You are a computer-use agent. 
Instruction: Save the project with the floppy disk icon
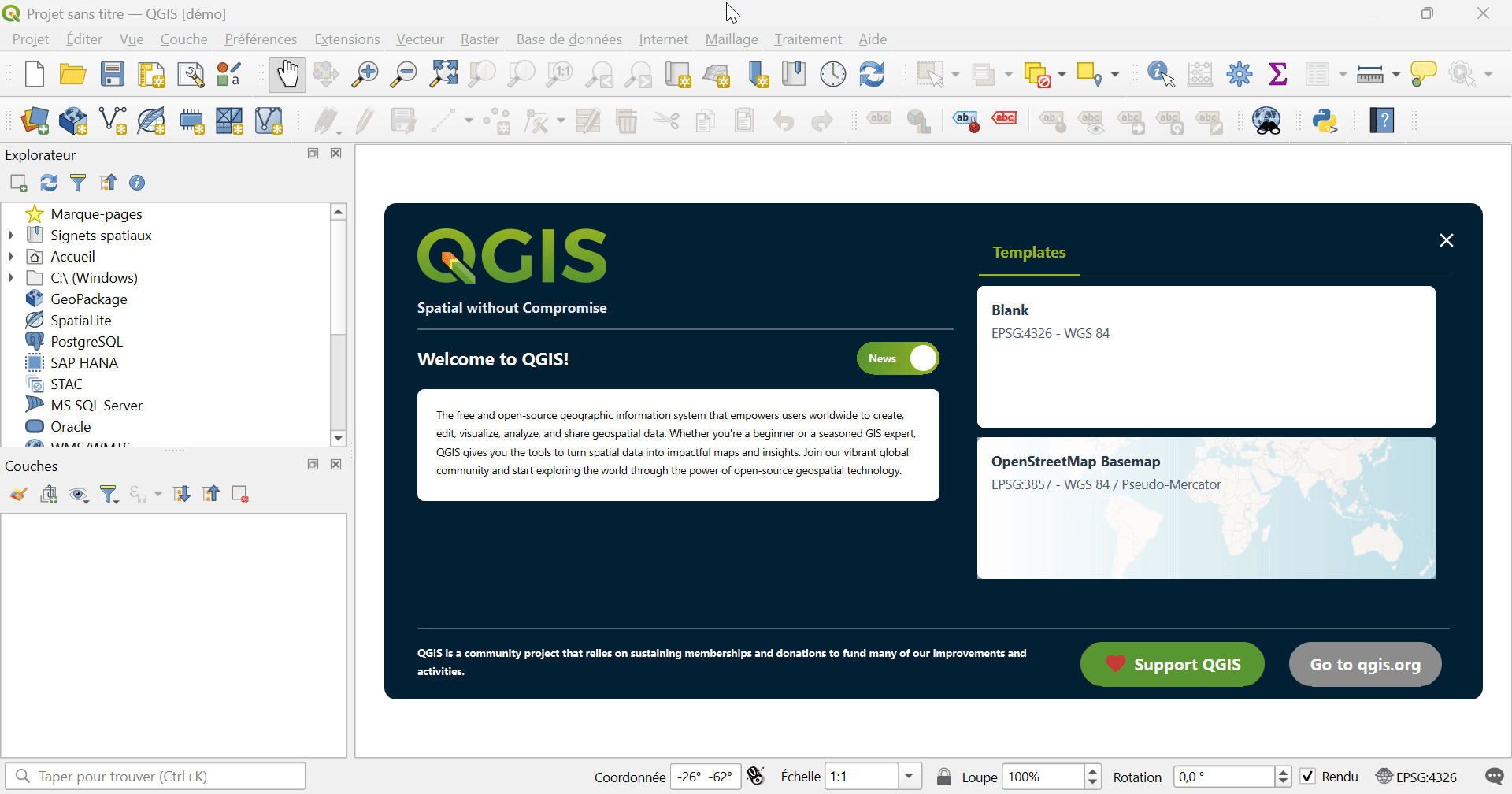(x=113, y=74)
